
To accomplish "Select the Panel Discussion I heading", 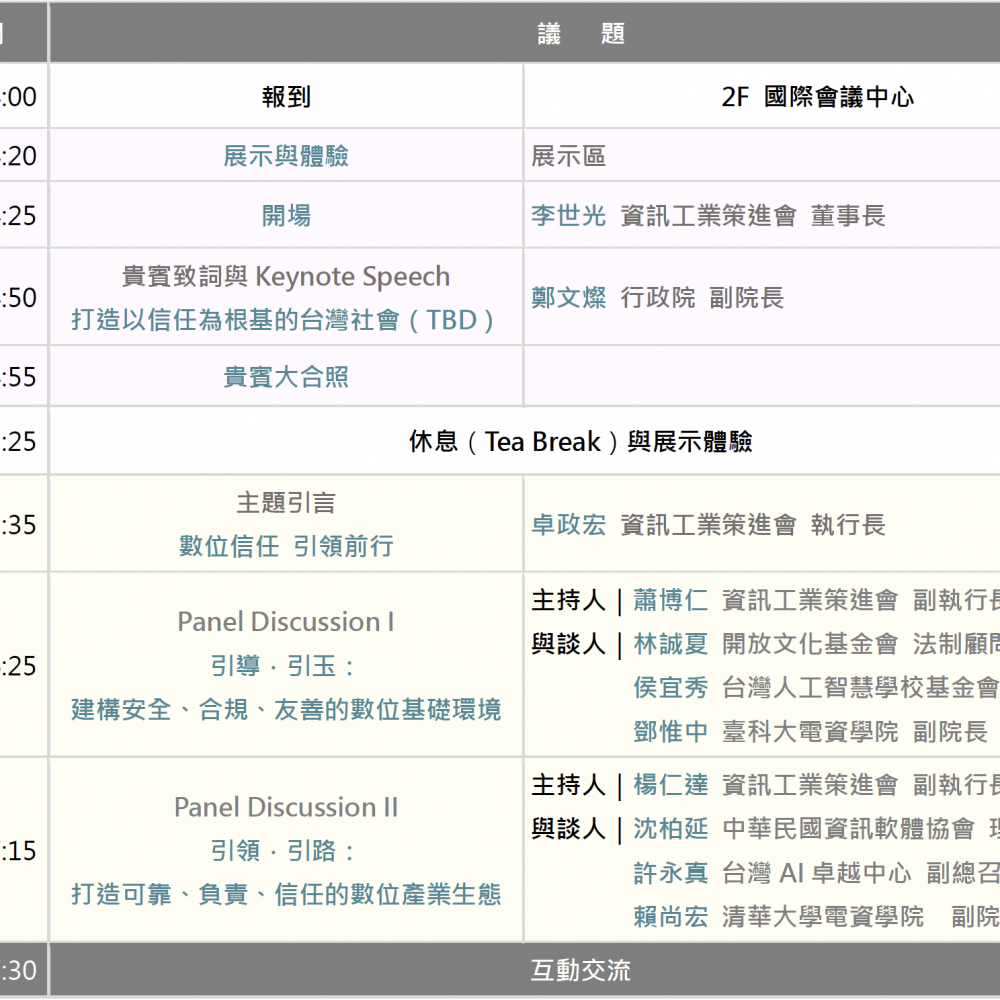I will pyautogui.click(x=286, y=622).
